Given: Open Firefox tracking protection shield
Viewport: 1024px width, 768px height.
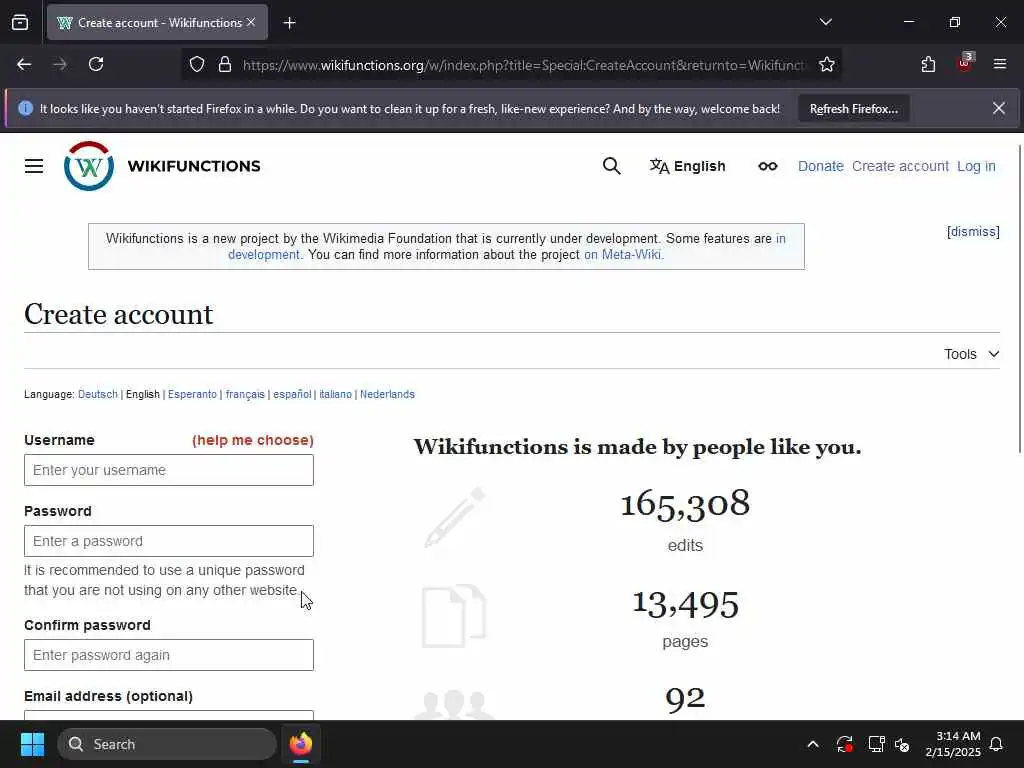Looking at the screenshot, I should tap(197, 64).
